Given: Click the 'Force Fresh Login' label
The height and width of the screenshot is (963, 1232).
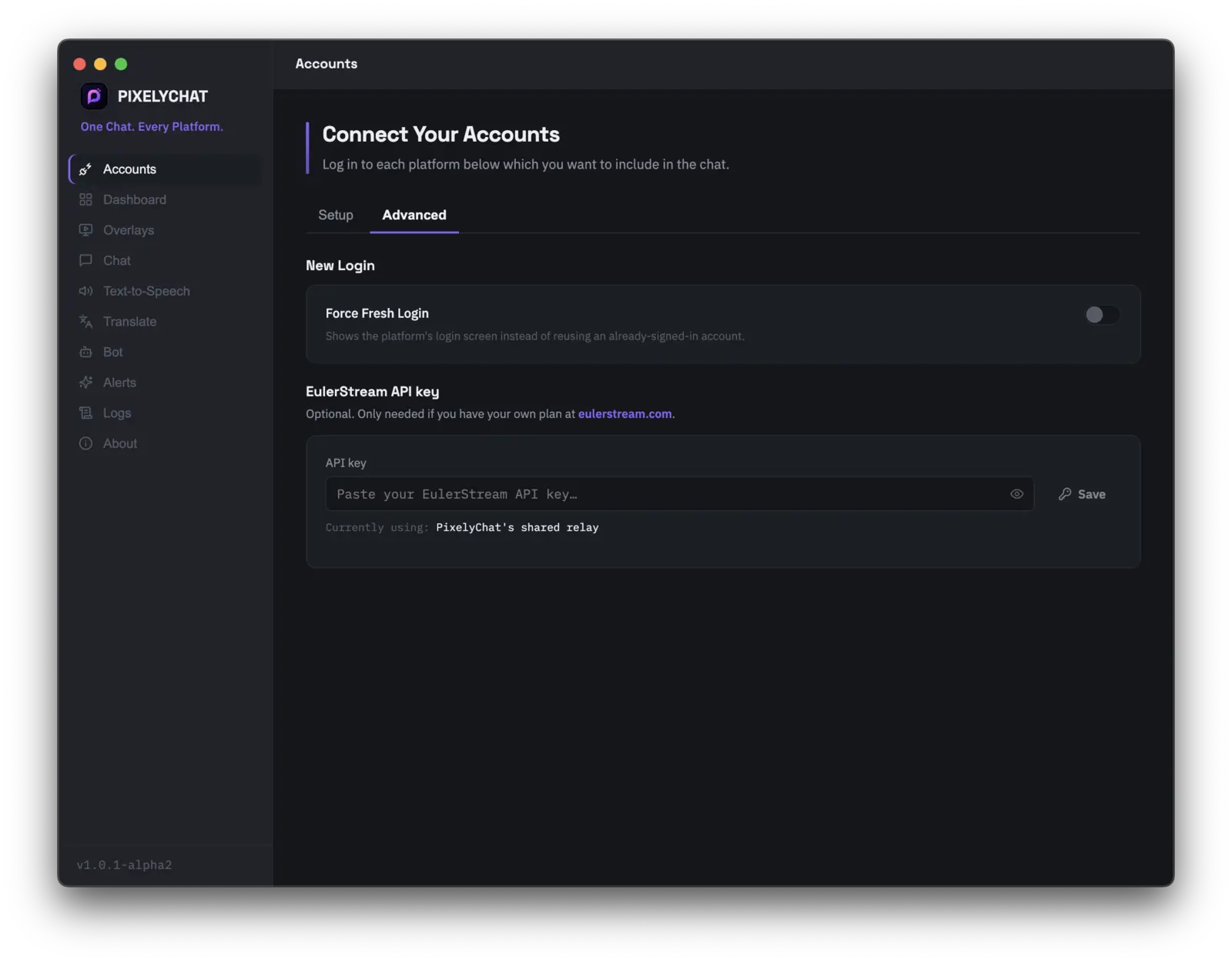Looking at the screenshot, I should coord(377,313).
